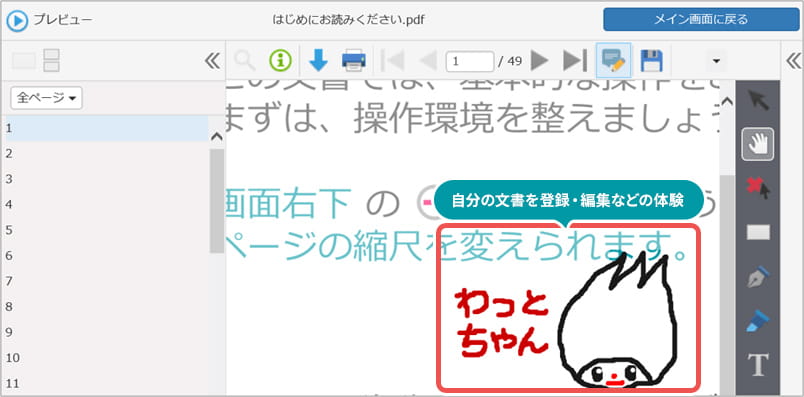Advance to next page arrow
The height and width of the screenshot is (397, 804).
[x=539, y=61]
